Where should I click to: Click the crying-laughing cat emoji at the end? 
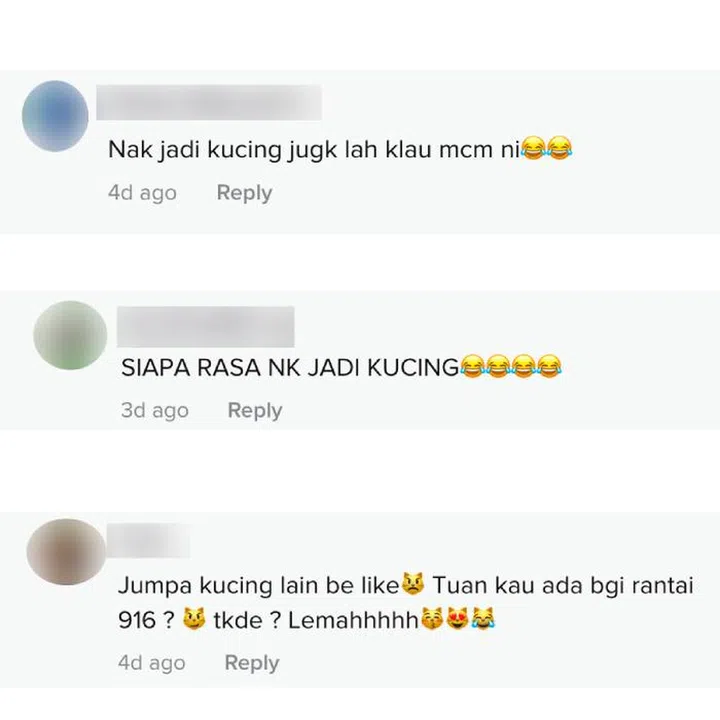tap(483, 619)
